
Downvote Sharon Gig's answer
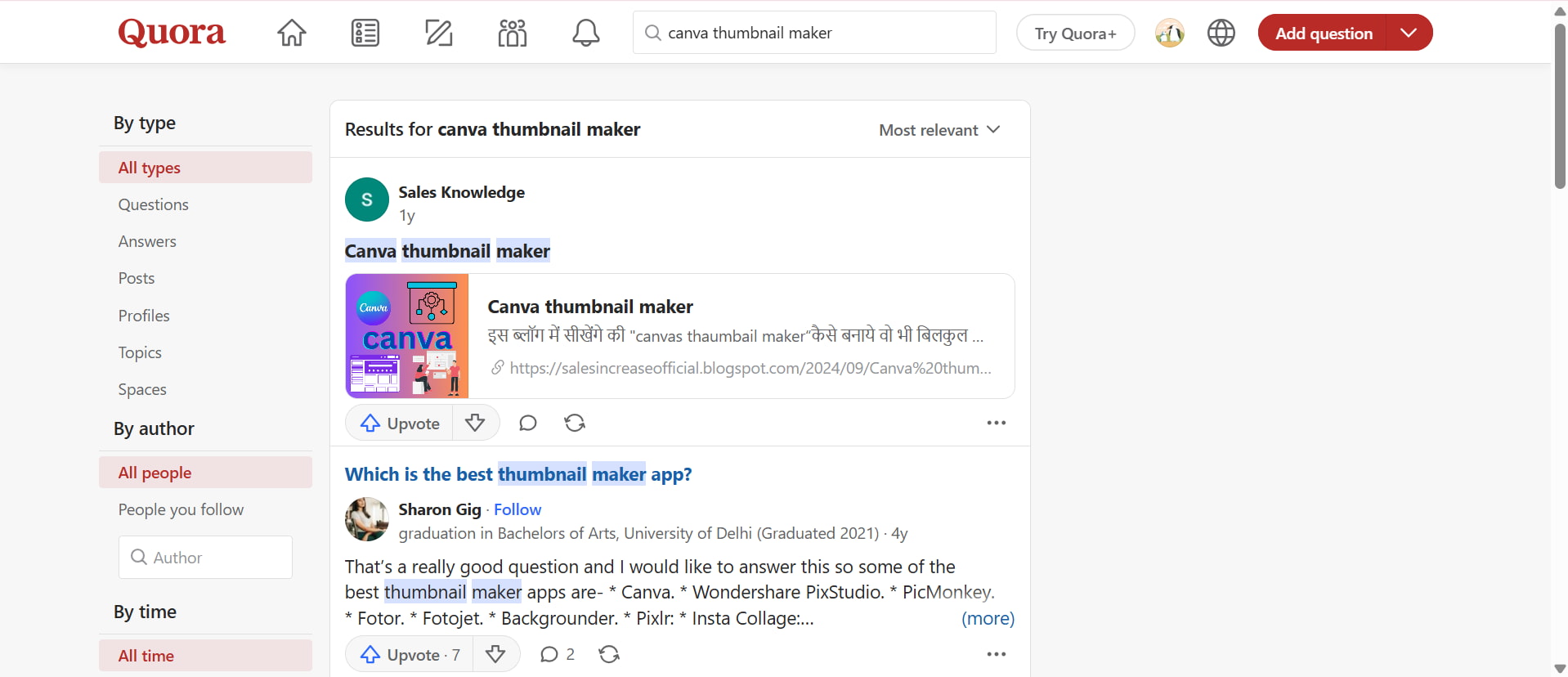(495, 654)
